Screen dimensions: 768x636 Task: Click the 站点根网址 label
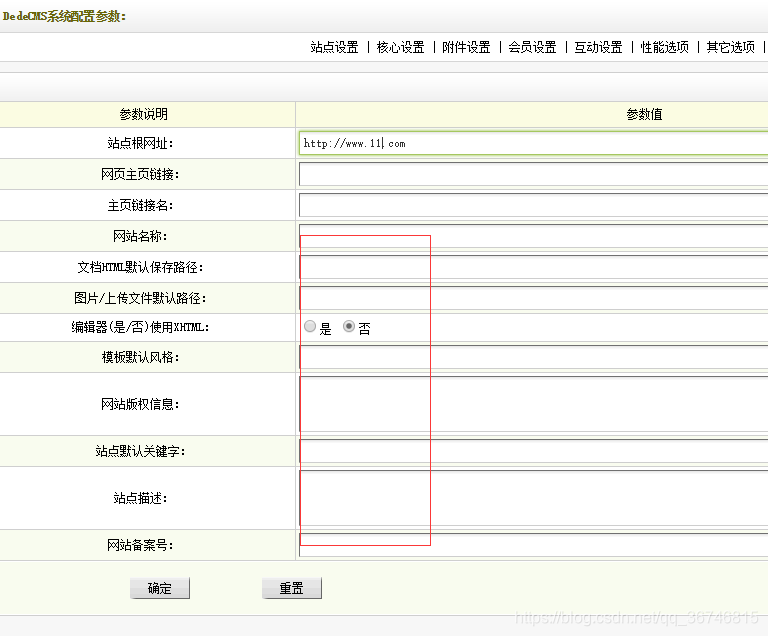(x=140, y=143)
